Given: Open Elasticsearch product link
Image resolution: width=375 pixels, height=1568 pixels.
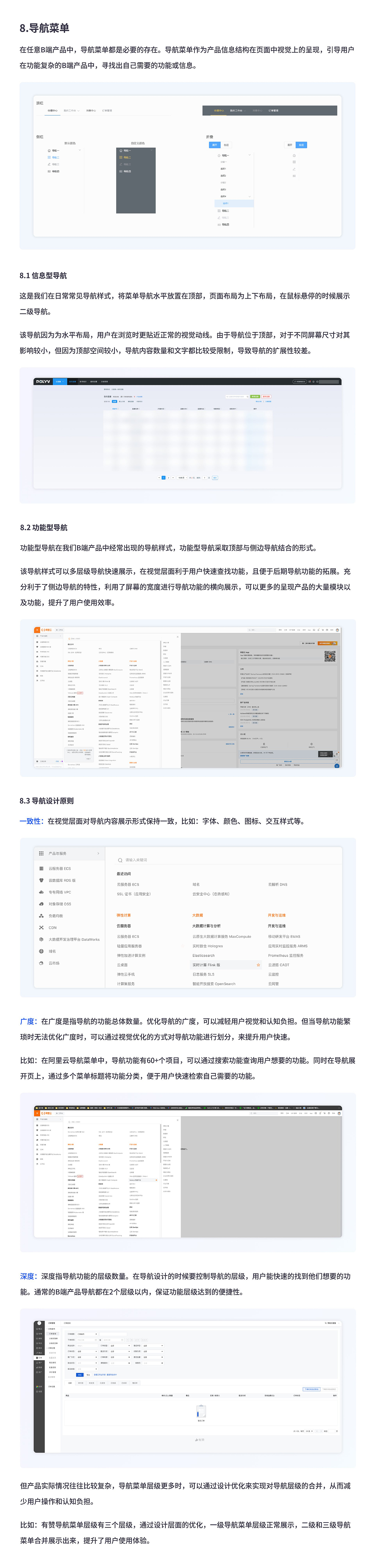Looking at the screenshot, I should tap(203, 955).
